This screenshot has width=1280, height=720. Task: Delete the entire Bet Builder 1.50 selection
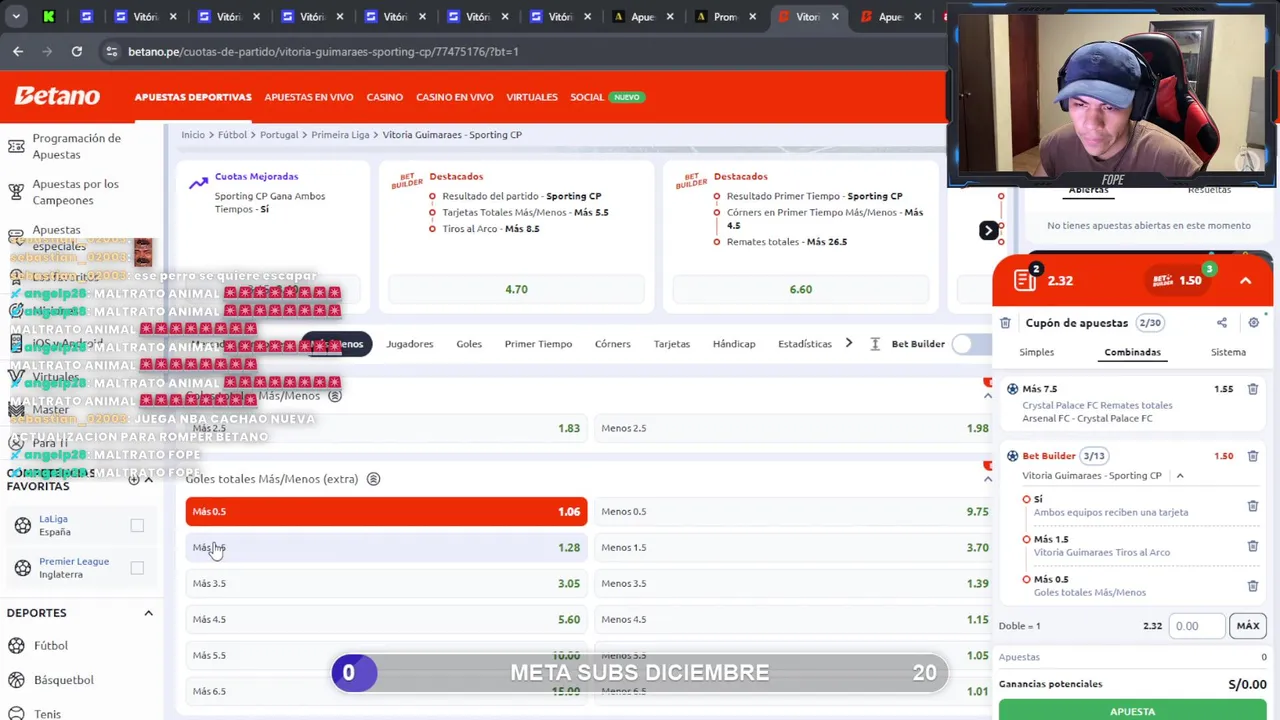[x=1252, y=456]
